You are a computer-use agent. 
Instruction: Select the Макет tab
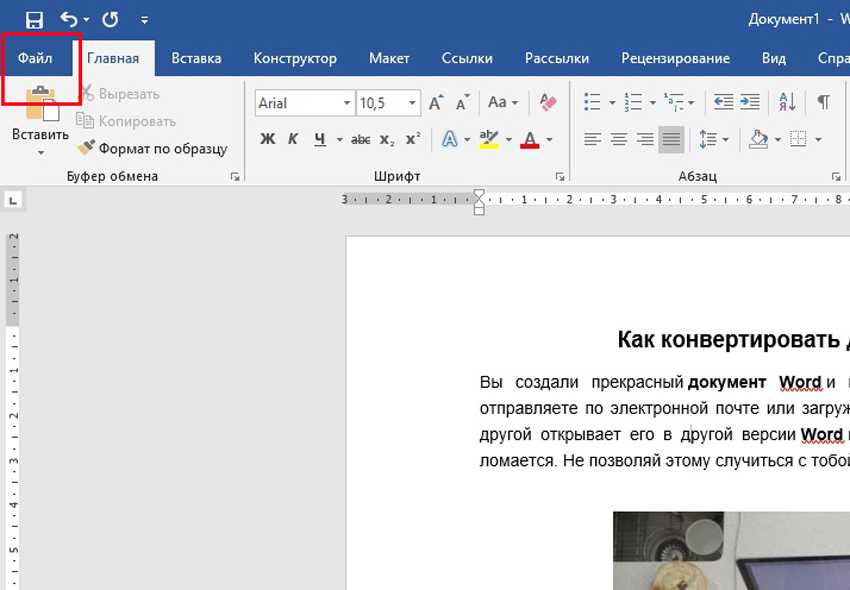click(389, 58)
